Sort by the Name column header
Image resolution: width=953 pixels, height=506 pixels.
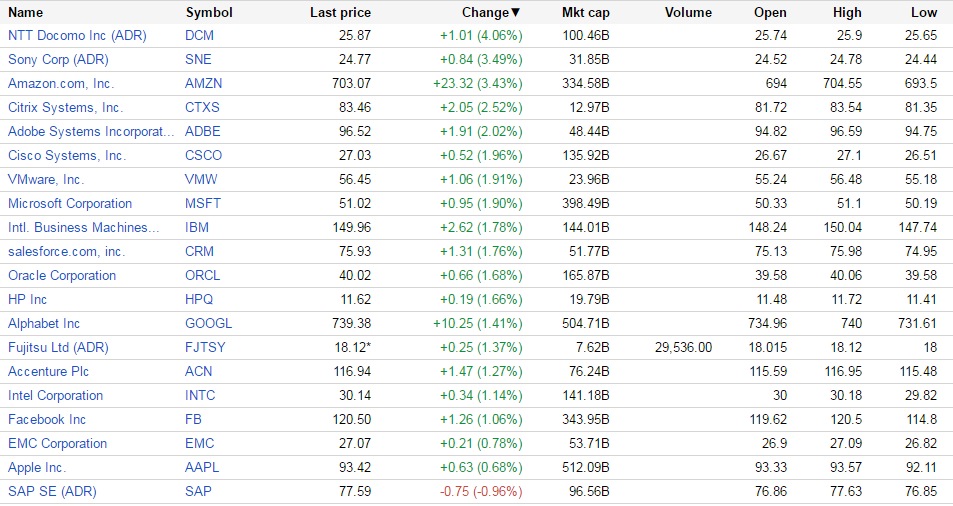click(26, 13)
